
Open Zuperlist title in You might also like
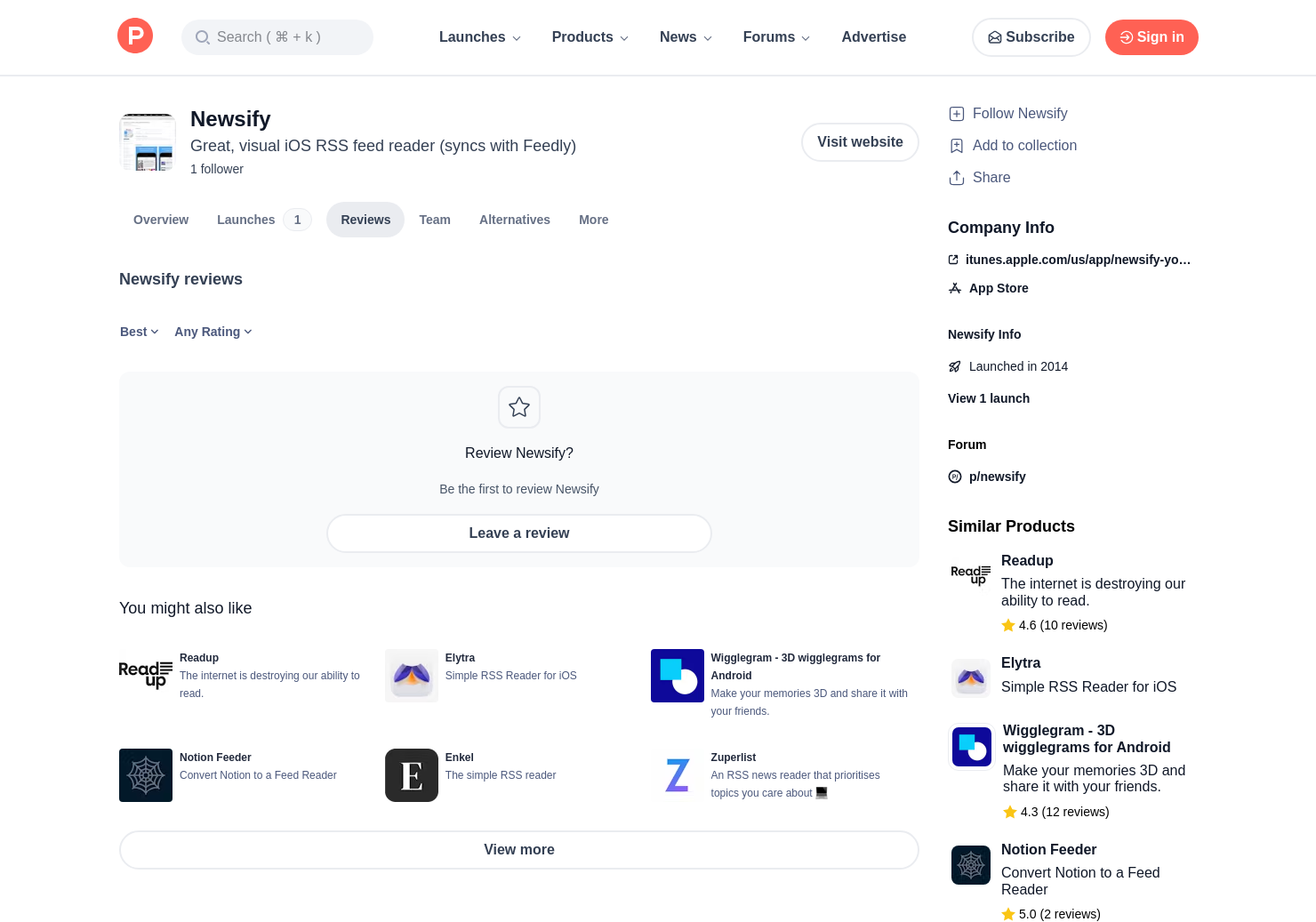click(x=734, y=758)
